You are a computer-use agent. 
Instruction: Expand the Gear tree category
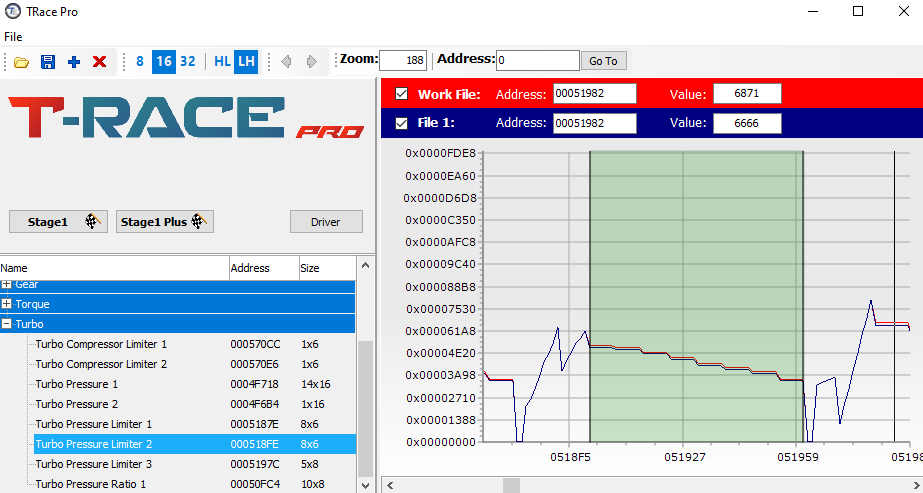pyautogui.click(x=7, y=285)
